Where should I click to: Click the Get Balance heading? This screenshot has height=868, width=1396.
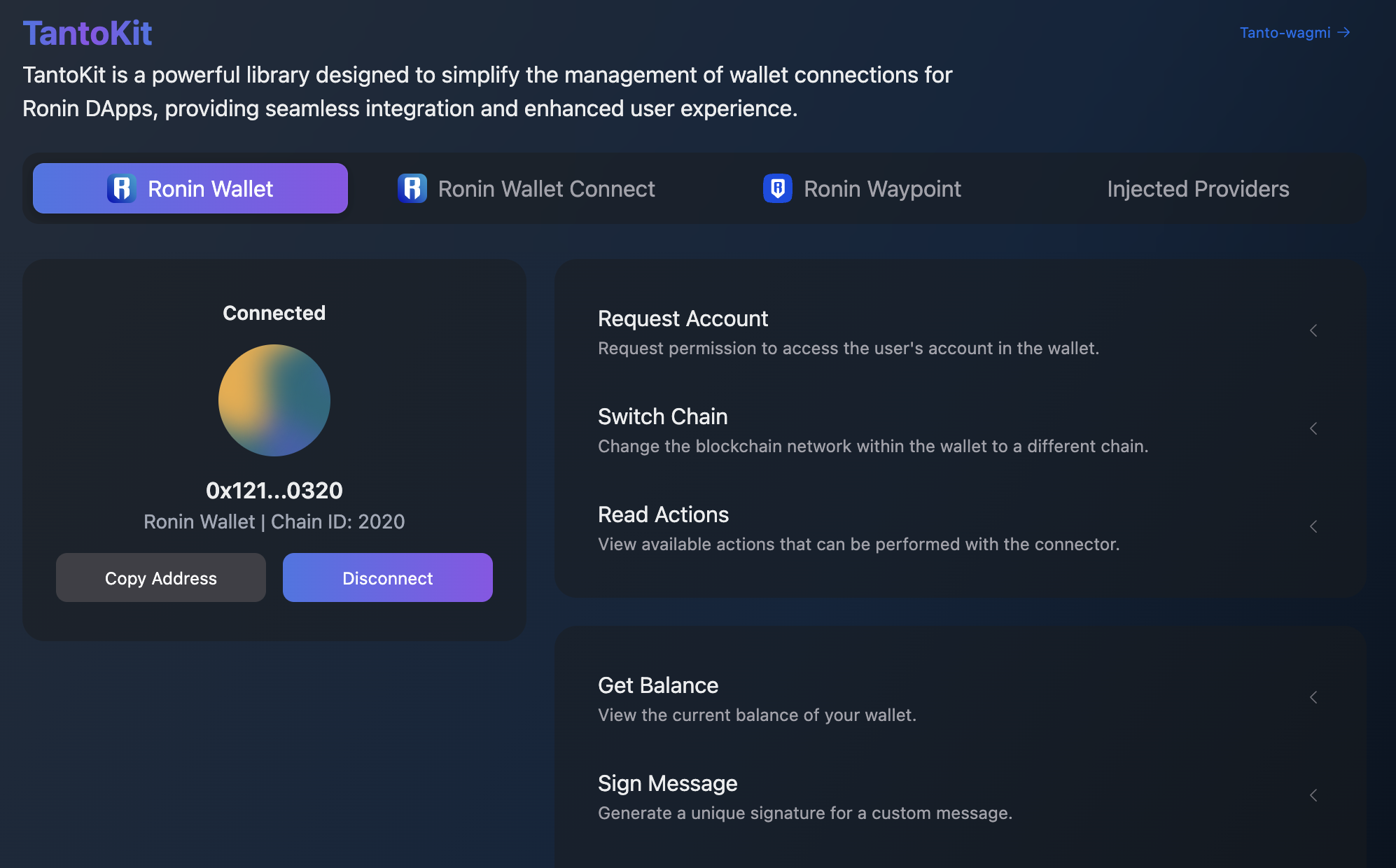click(658, 685)
